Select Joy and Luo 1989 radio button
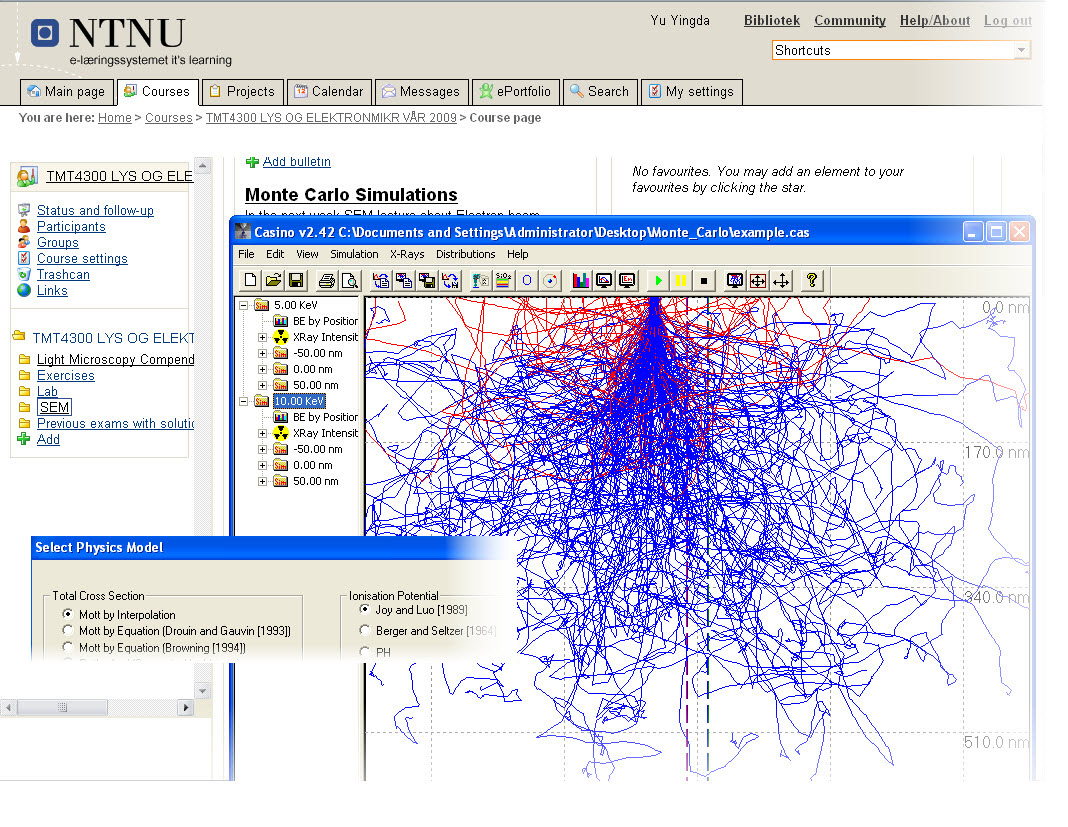Viewport: 1068px width, 827px height. (365, 609)
